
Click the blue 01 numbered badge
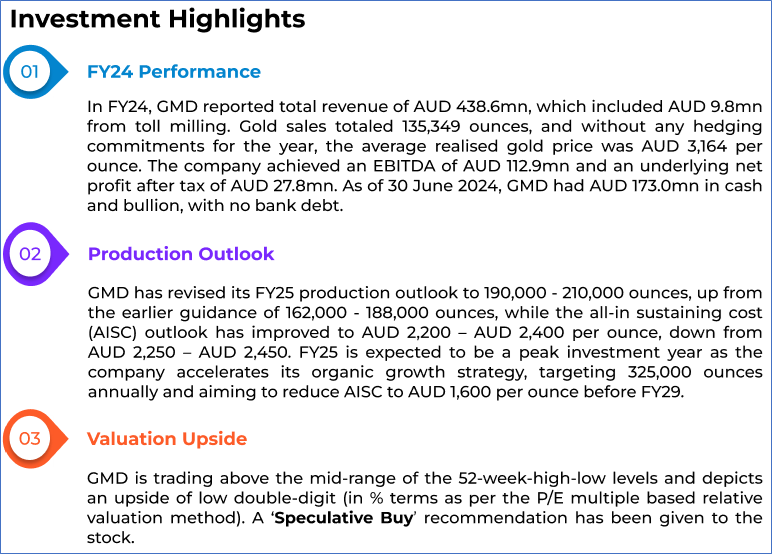(x=35, y=72)
